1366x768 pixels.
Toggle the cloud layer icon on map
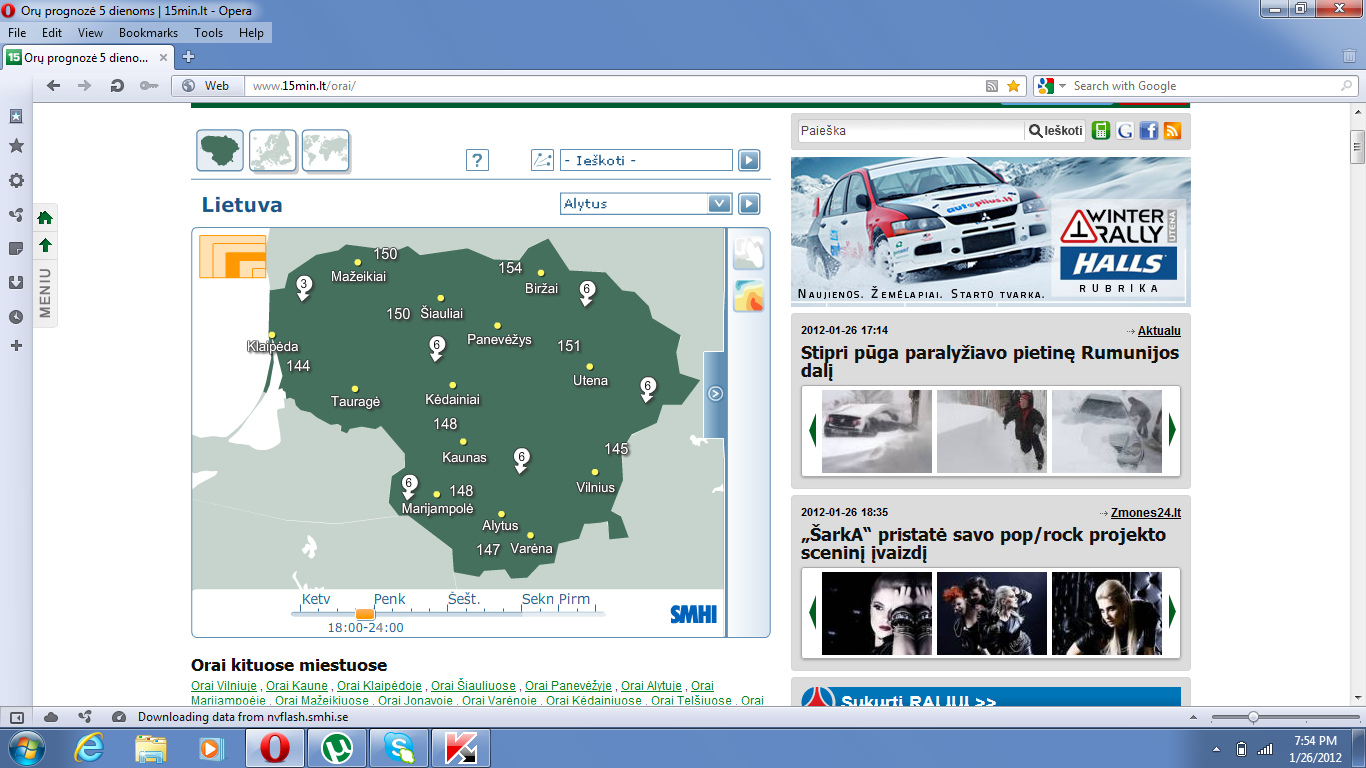(x=748, y=253)
